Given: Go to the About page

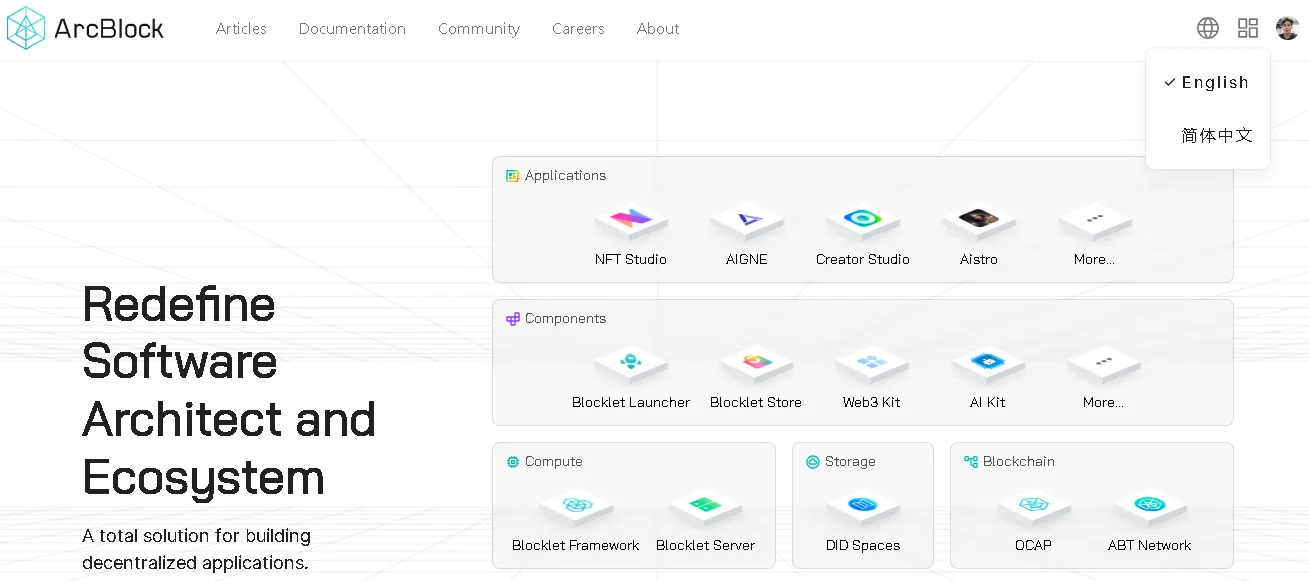Looking at the screenshot, I should 658,29.
